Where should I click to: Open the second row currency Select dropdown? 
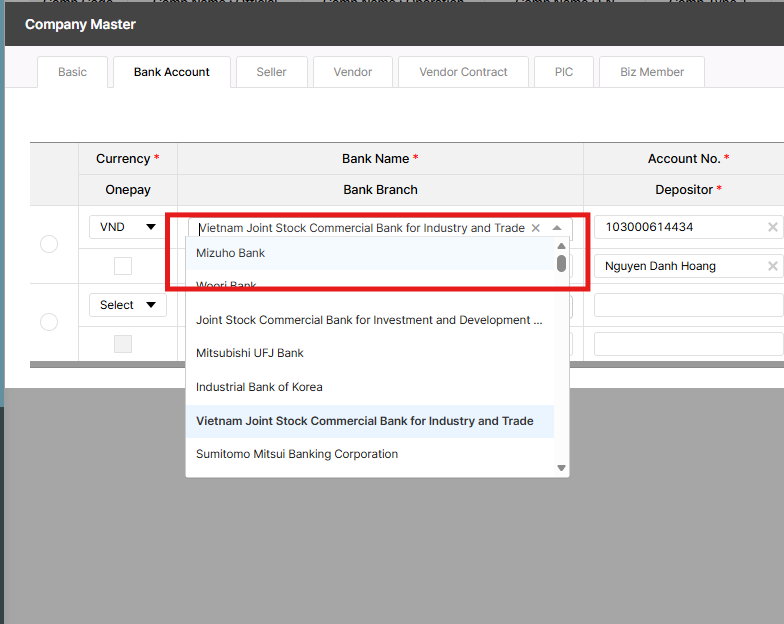point(127,305)
